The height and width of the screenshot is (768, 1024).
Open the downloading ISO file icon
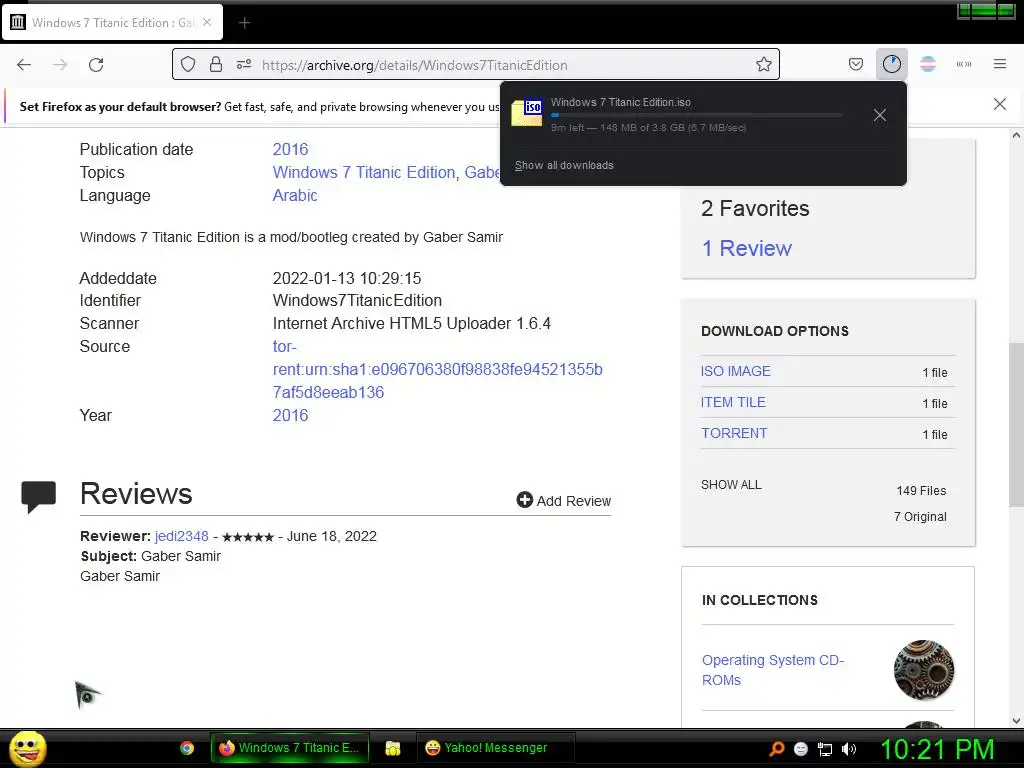click(x=527, y=114)
